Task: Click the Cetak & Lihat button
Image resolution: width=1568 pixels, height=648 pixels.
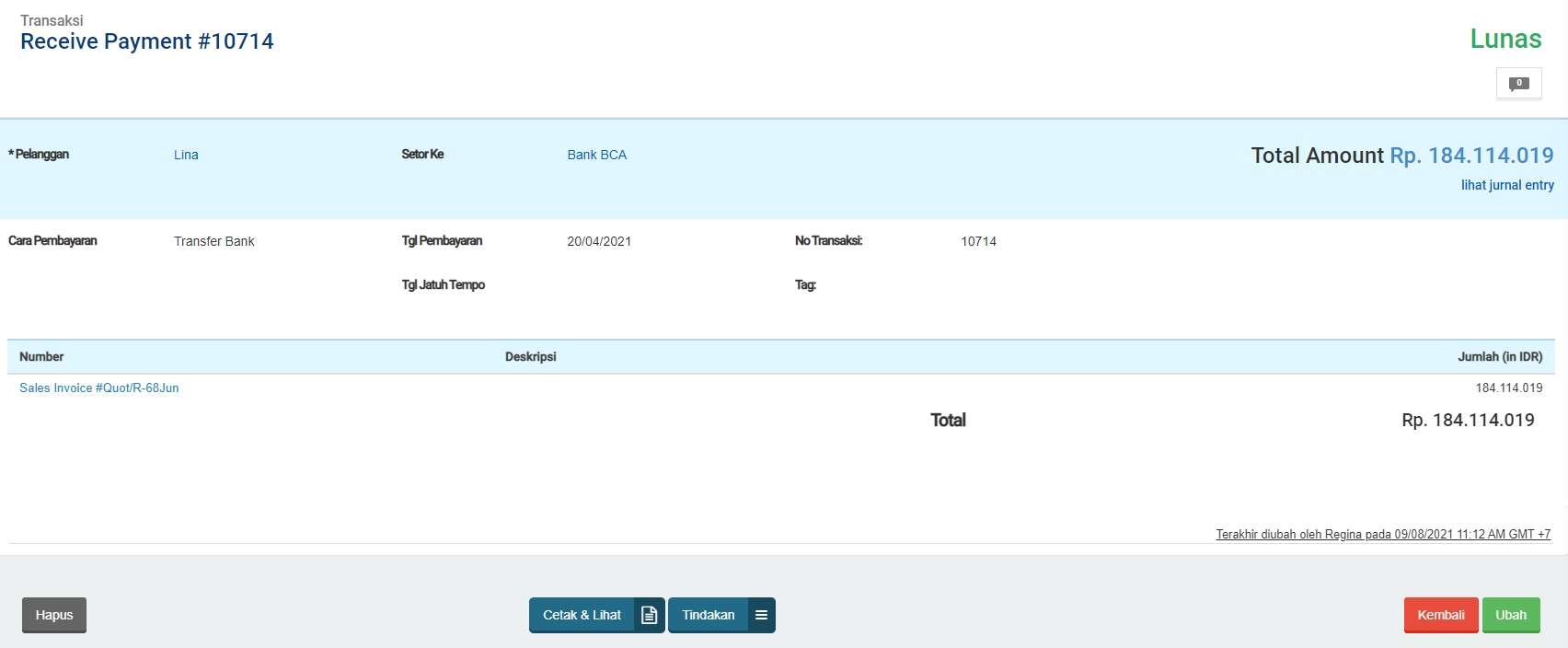Action: click(582, 615)
